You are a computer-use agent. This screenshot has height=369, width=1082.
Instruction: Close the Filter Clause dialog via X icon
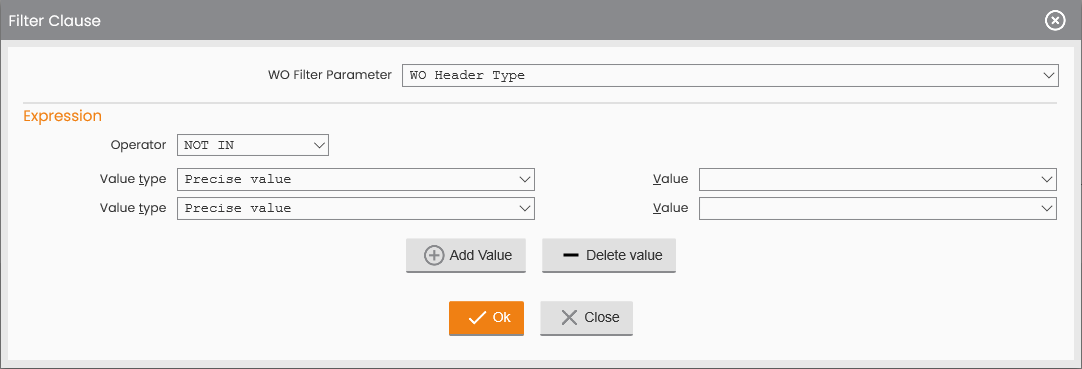[1054, 21]
